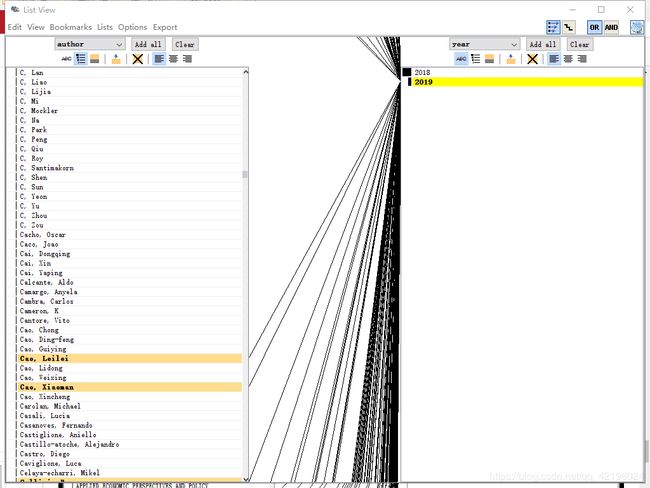Select author Castillo-atoche, Alejandro

point(130,444)
